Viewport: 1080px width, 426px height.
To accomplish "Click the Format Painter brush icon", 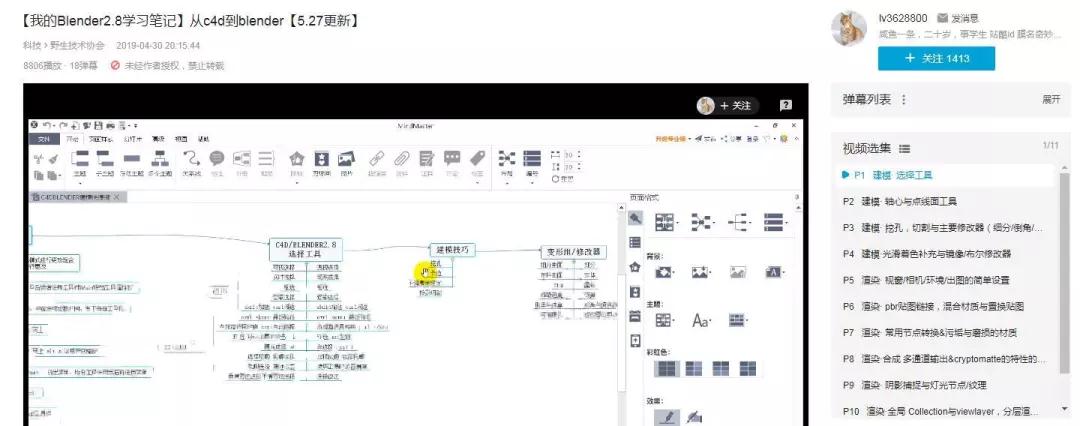I will click(x=54, y=159).
